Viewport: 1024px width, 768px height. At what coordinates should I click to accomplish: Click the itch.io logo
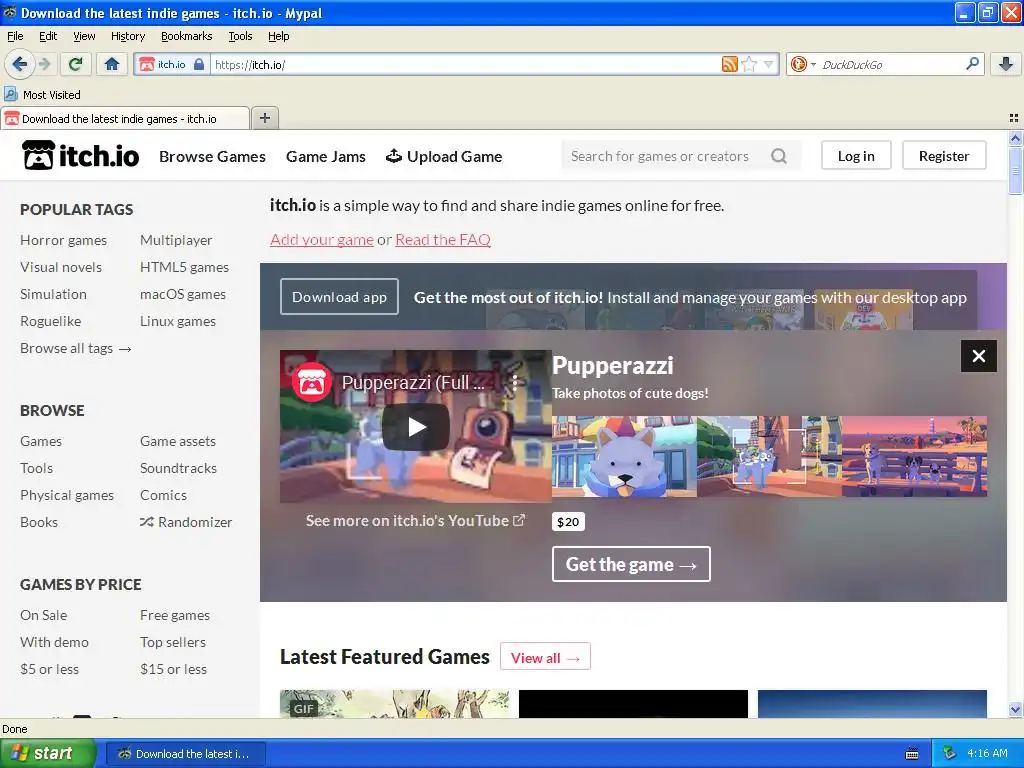81,155
